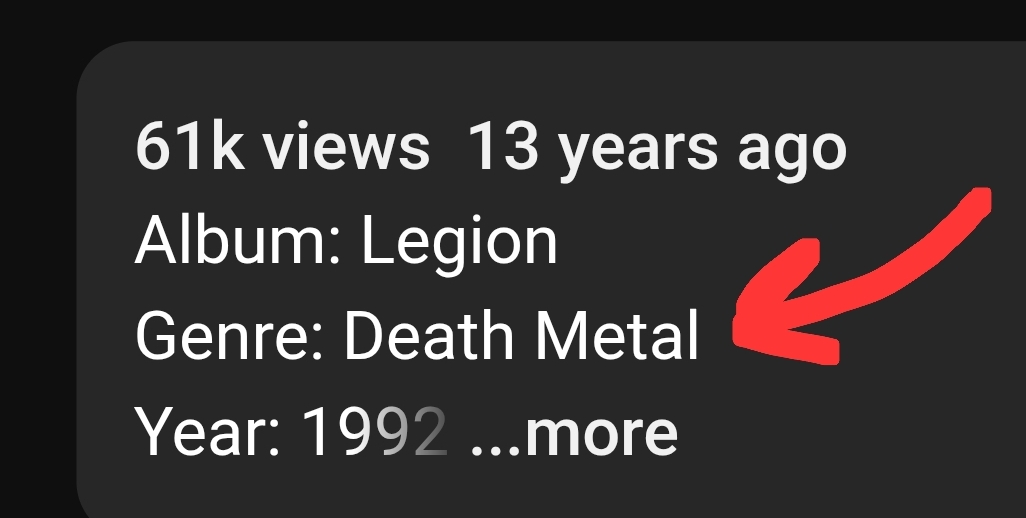This screenshot has height=518, width=1026.
Task: Click the "Genre:" label
Action: (x=229, y=336)
